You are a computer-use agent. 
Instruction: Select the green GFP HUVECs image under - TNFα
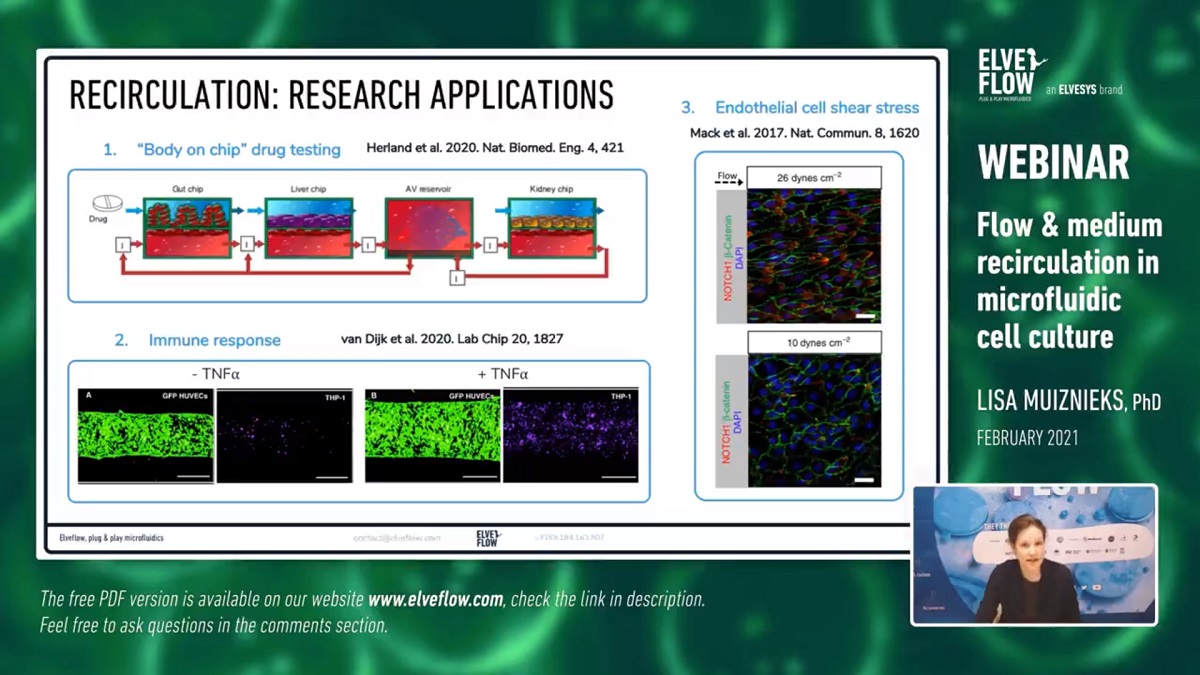146,435
